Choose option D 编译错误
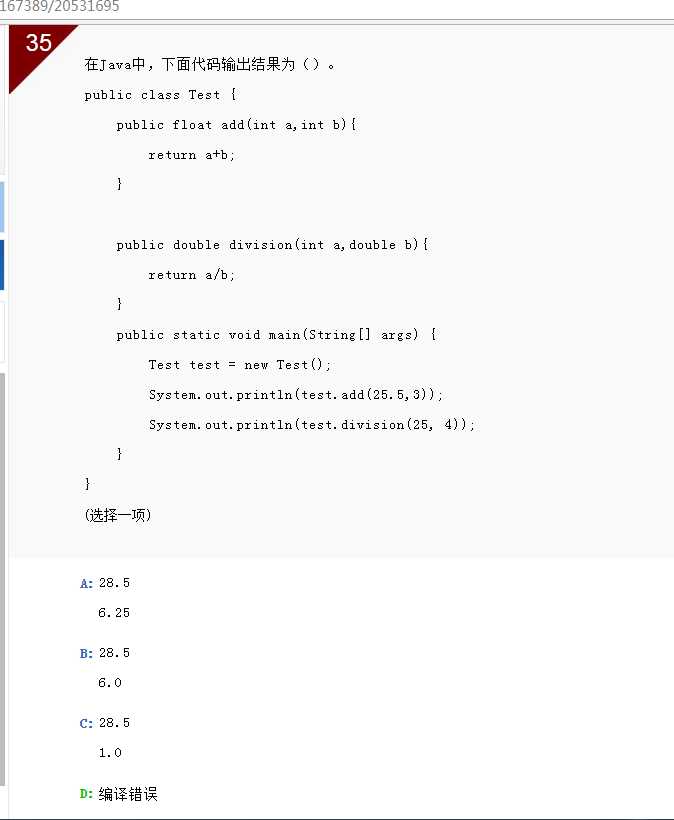The height and width of the screenshot is (820, 674). [119, 794]
